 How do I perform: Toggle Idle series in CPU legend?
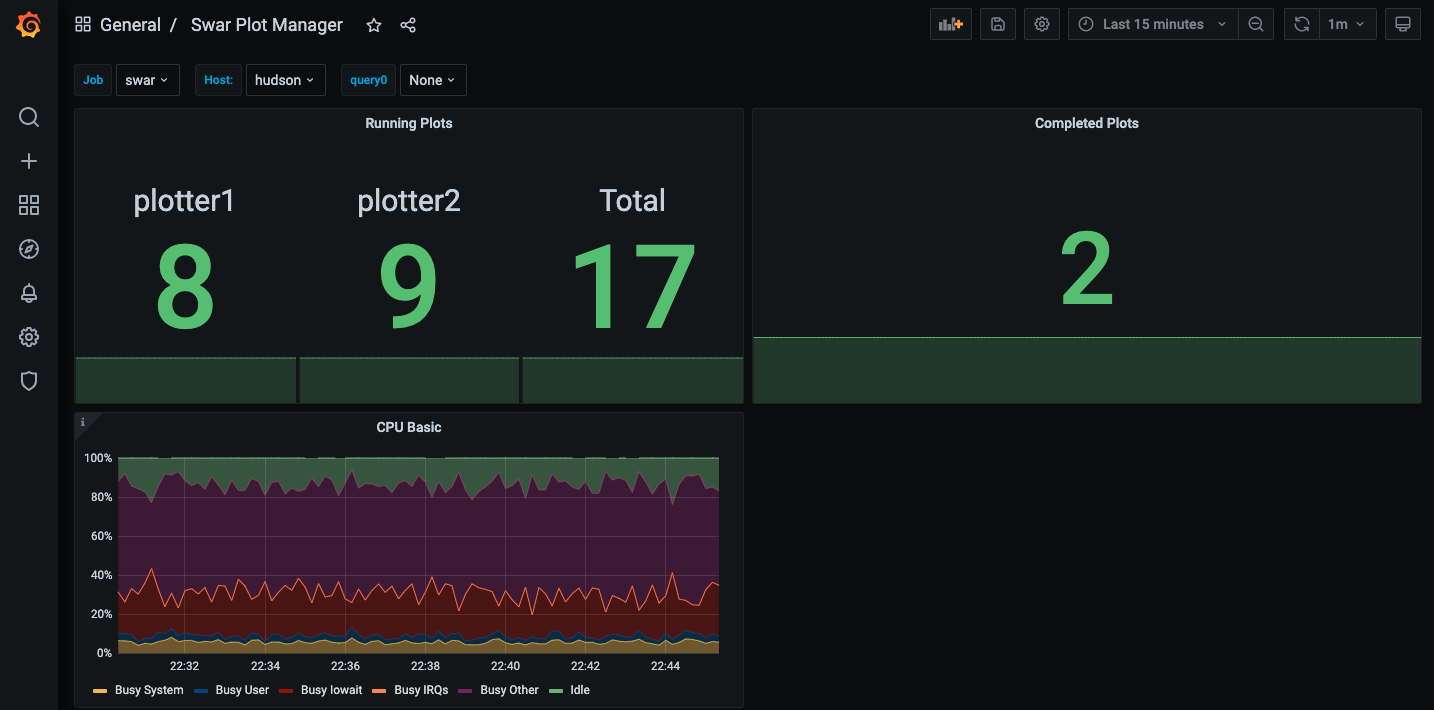point(579,690)
